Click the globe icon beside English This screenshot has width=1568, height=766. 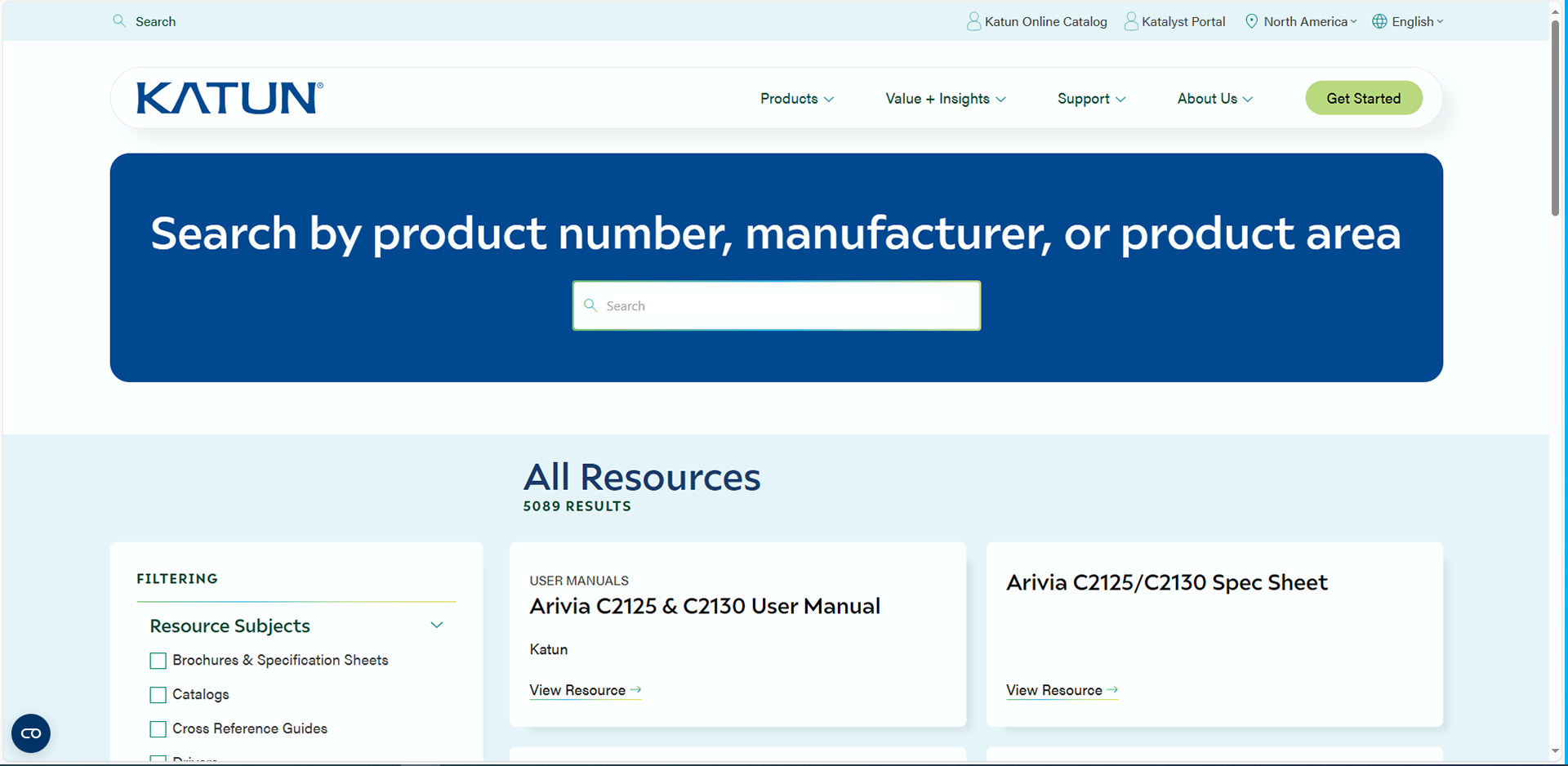[1379, 21]
